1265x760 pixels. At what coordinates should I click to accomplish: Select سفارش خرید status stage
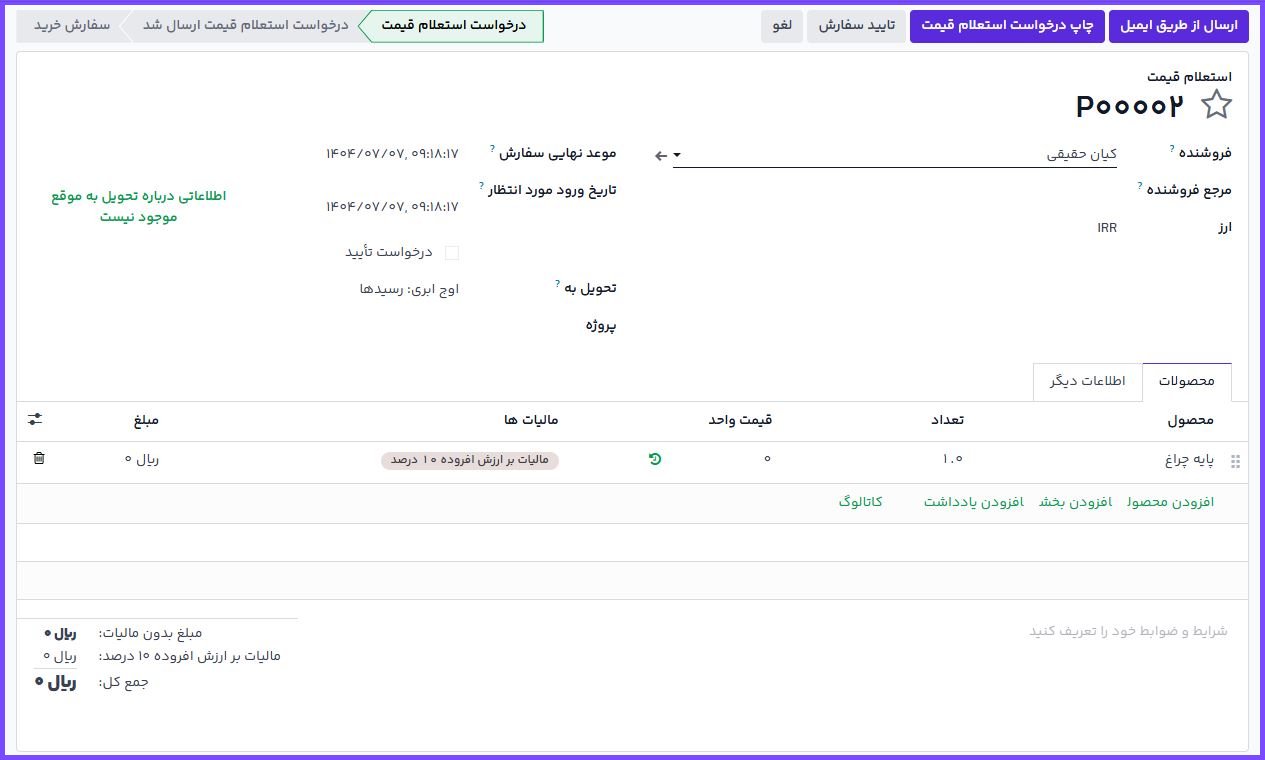pyautogui.click(x=72, y=26)
